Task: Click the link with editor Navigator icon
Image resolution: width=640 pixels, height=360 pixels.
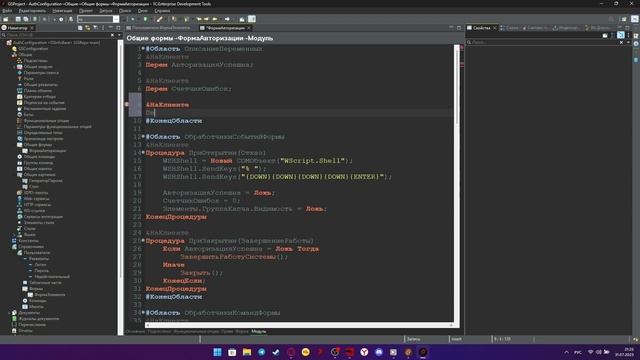Action: click(x=88, y=28)
